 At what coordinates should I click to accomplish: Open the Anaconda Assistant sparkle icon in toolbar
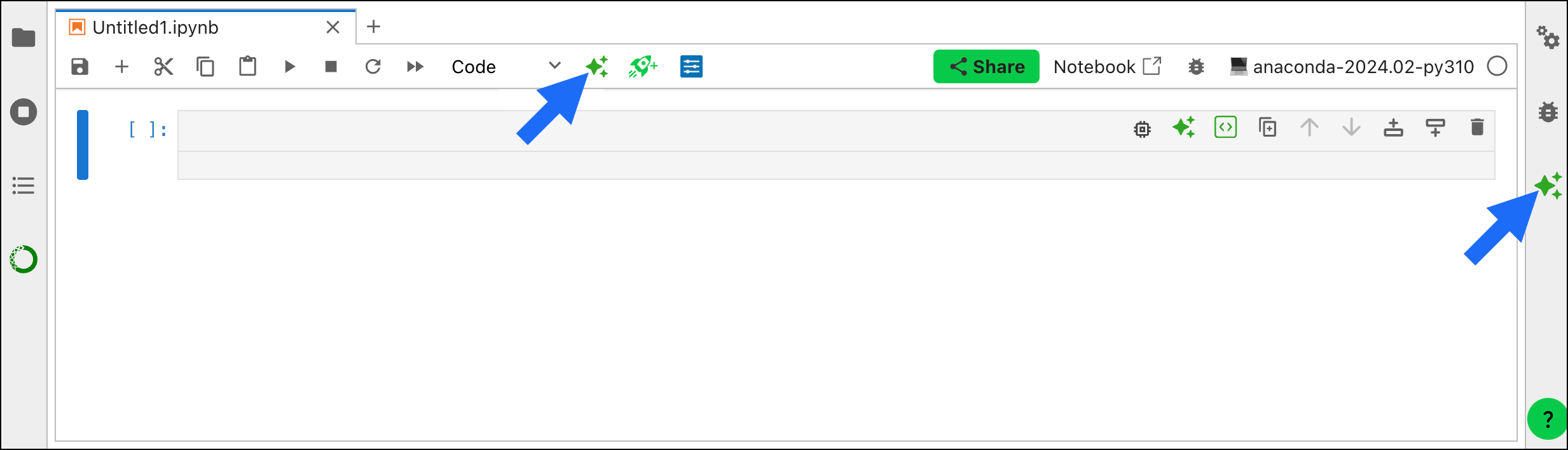click(x=596, y=67)
